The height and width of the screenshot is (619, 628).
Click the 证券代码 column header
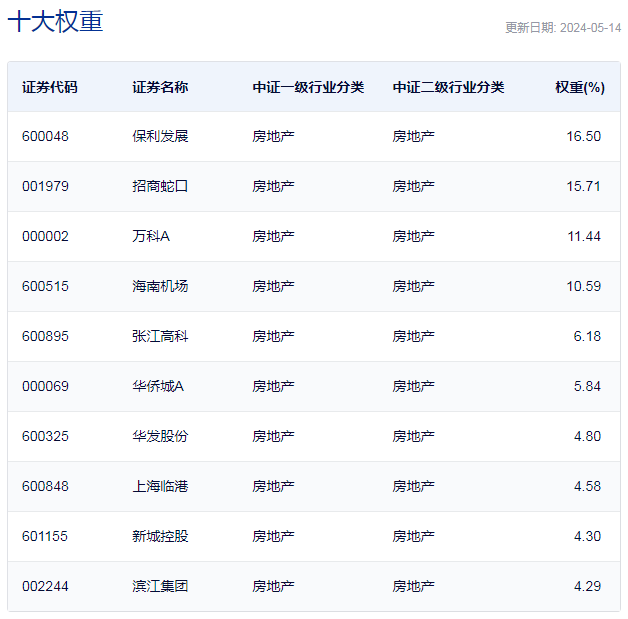click(50, 87)
